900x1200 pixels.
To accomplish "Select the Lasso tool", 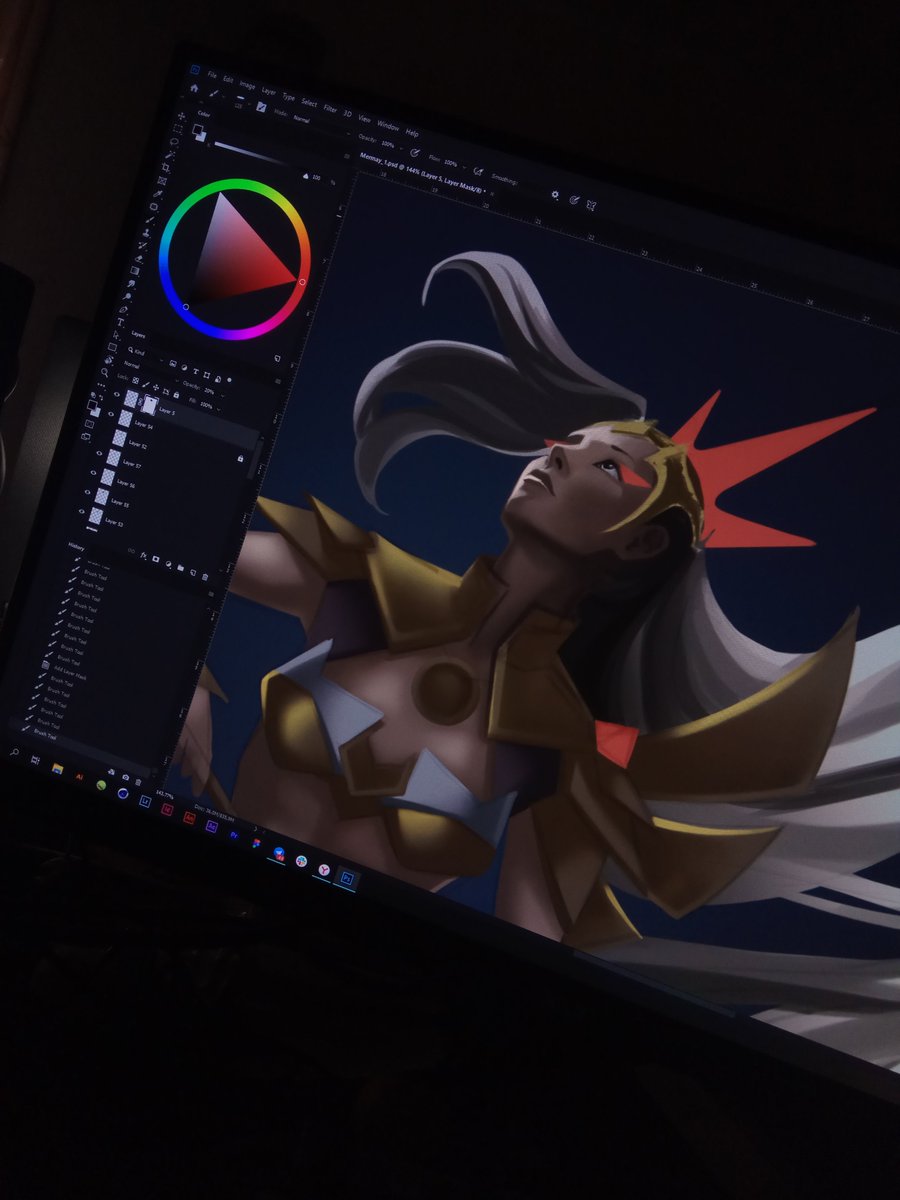I will point(174,142).
